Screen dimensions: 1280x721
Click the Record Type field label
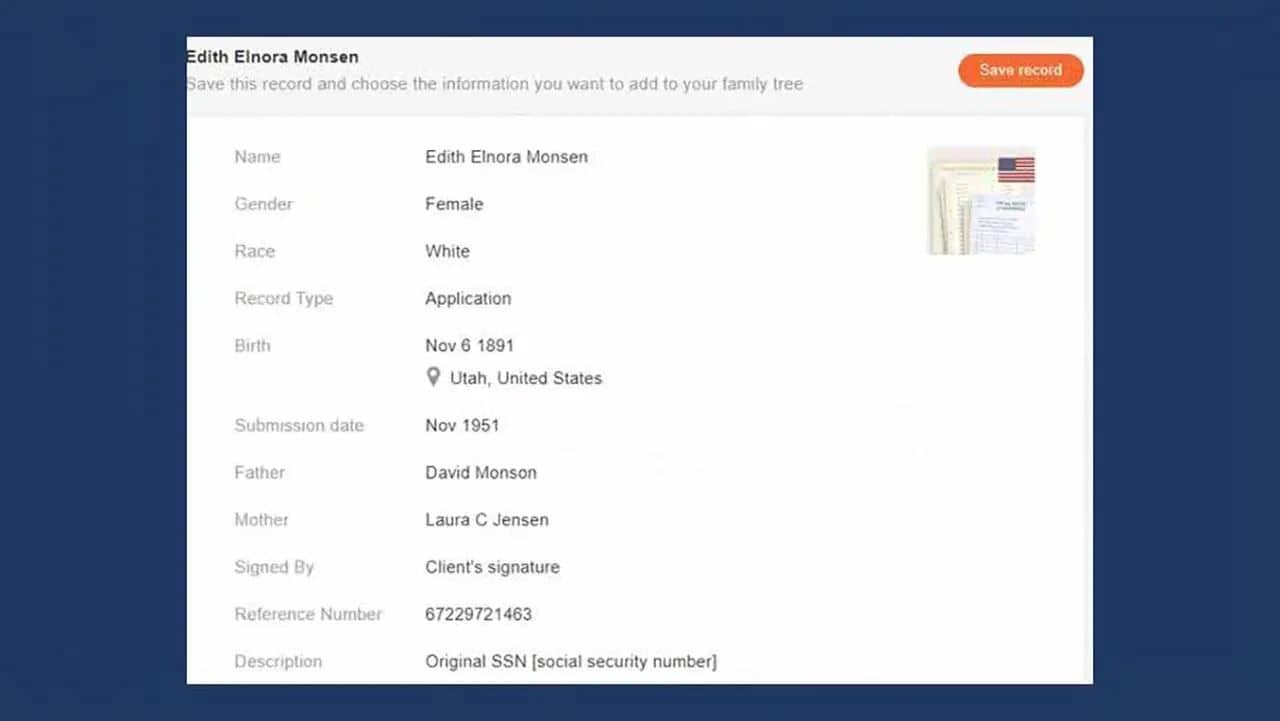[x=283, y=299]
